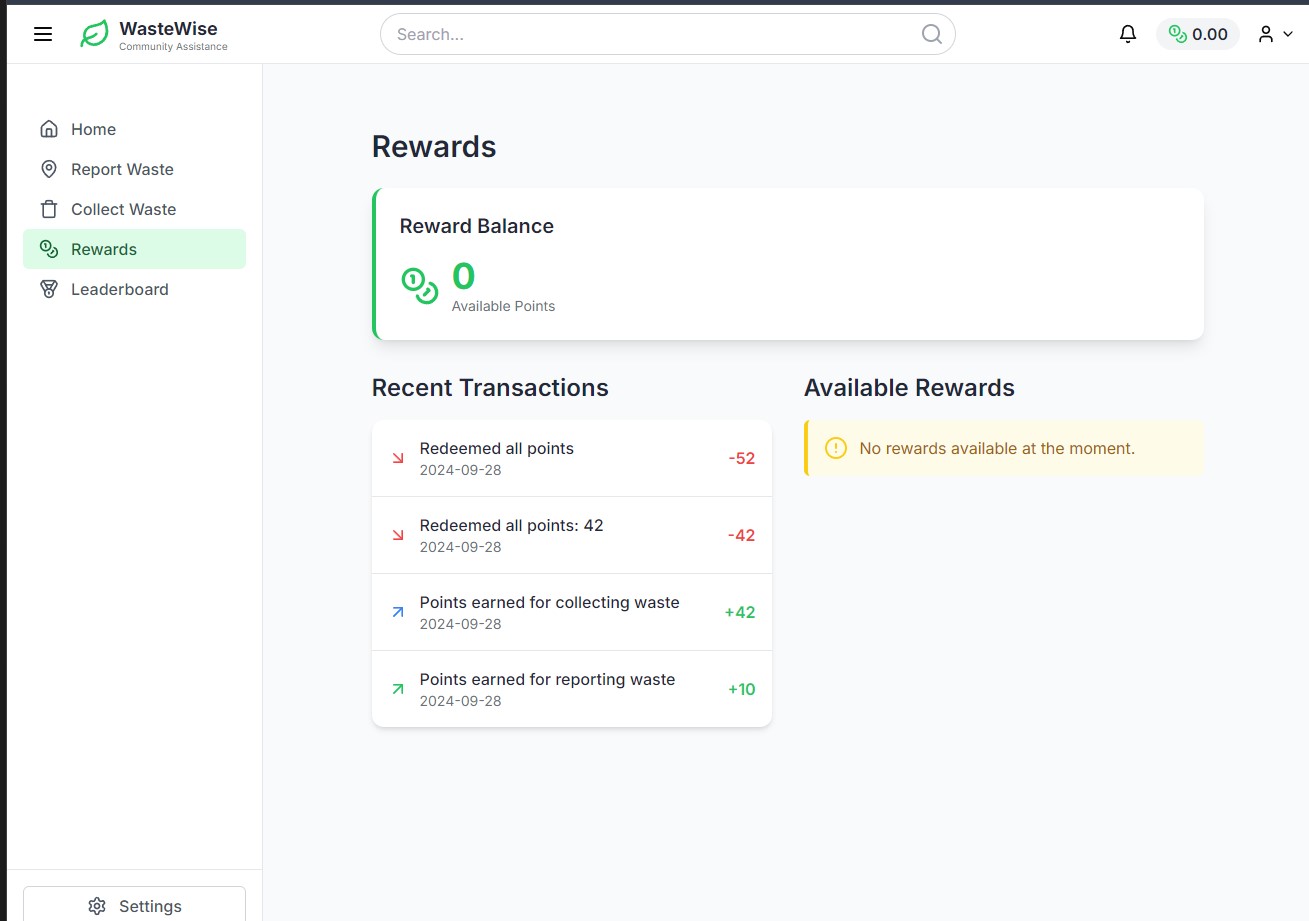Open the notification bell
This screenshot has height=921, width=1309.
coord(1128,33)
